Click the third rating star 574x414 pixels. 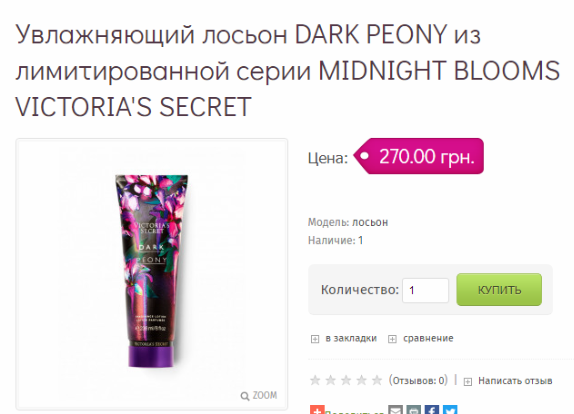pos(346,380)
